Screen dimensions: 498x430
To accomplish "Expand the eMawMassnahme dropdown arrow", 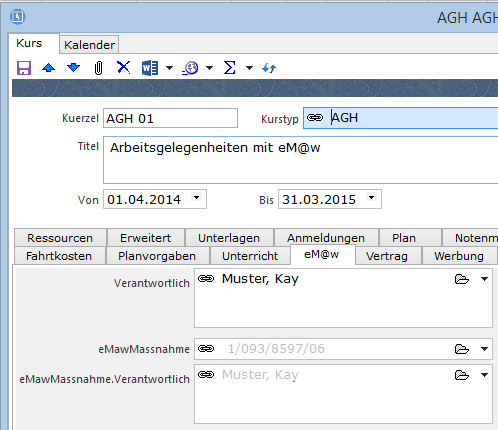I will point(484,349).
